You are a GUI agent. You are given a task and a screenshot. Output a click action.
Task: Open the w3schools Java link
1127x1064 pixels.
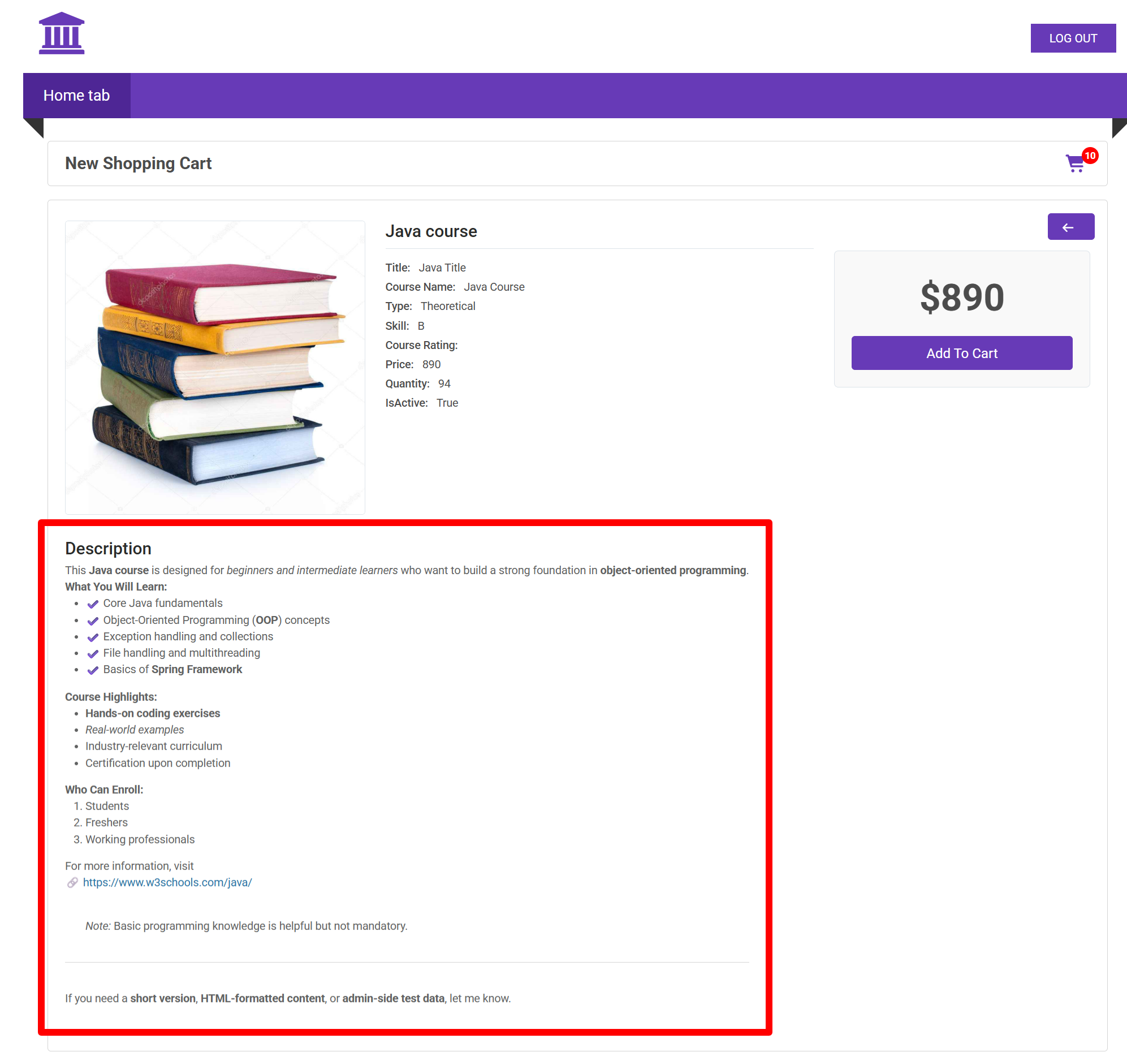[x=167, y=882]
